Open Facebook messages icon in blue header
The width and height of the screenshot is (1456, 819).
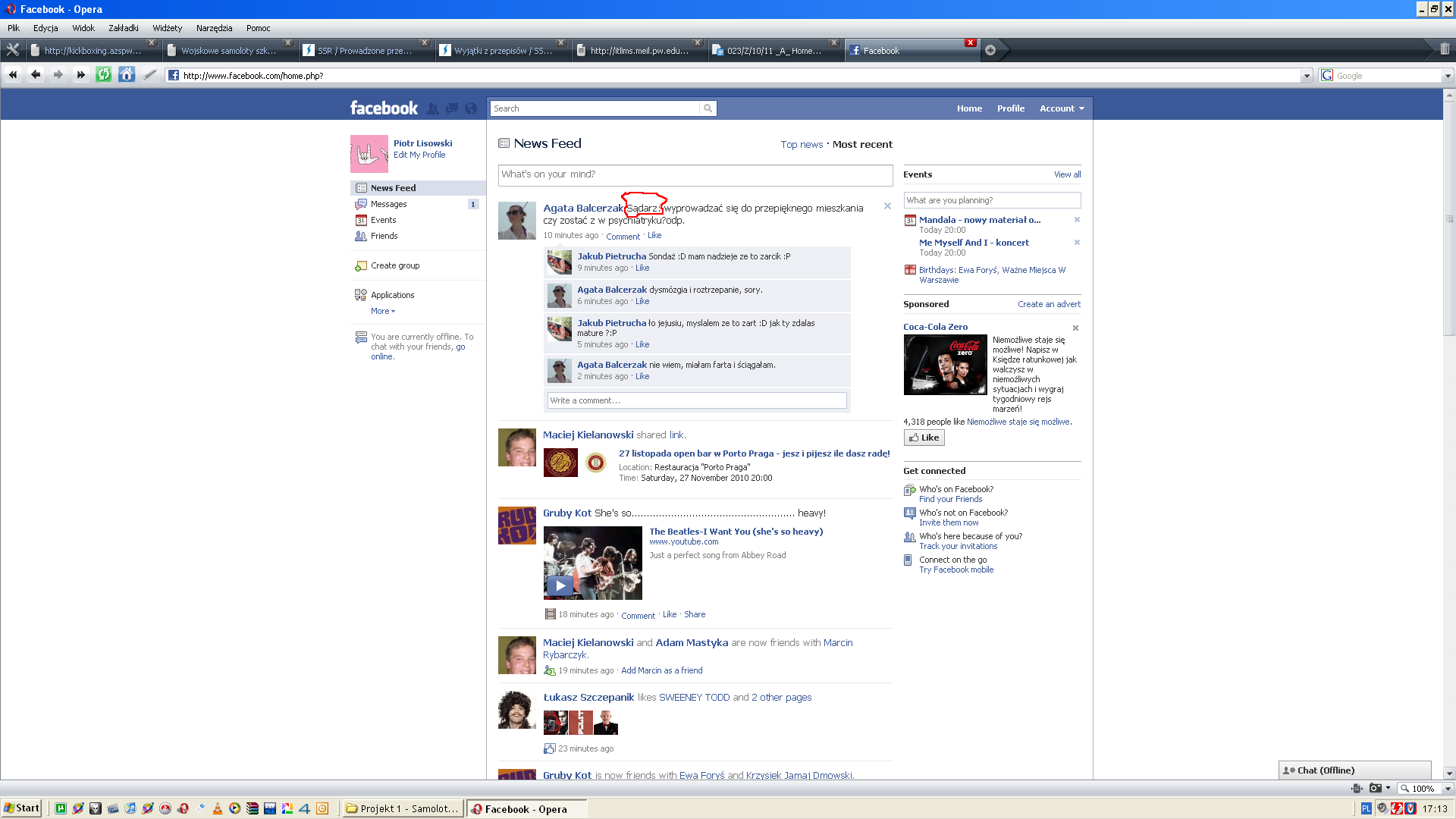tap(451, 108)
